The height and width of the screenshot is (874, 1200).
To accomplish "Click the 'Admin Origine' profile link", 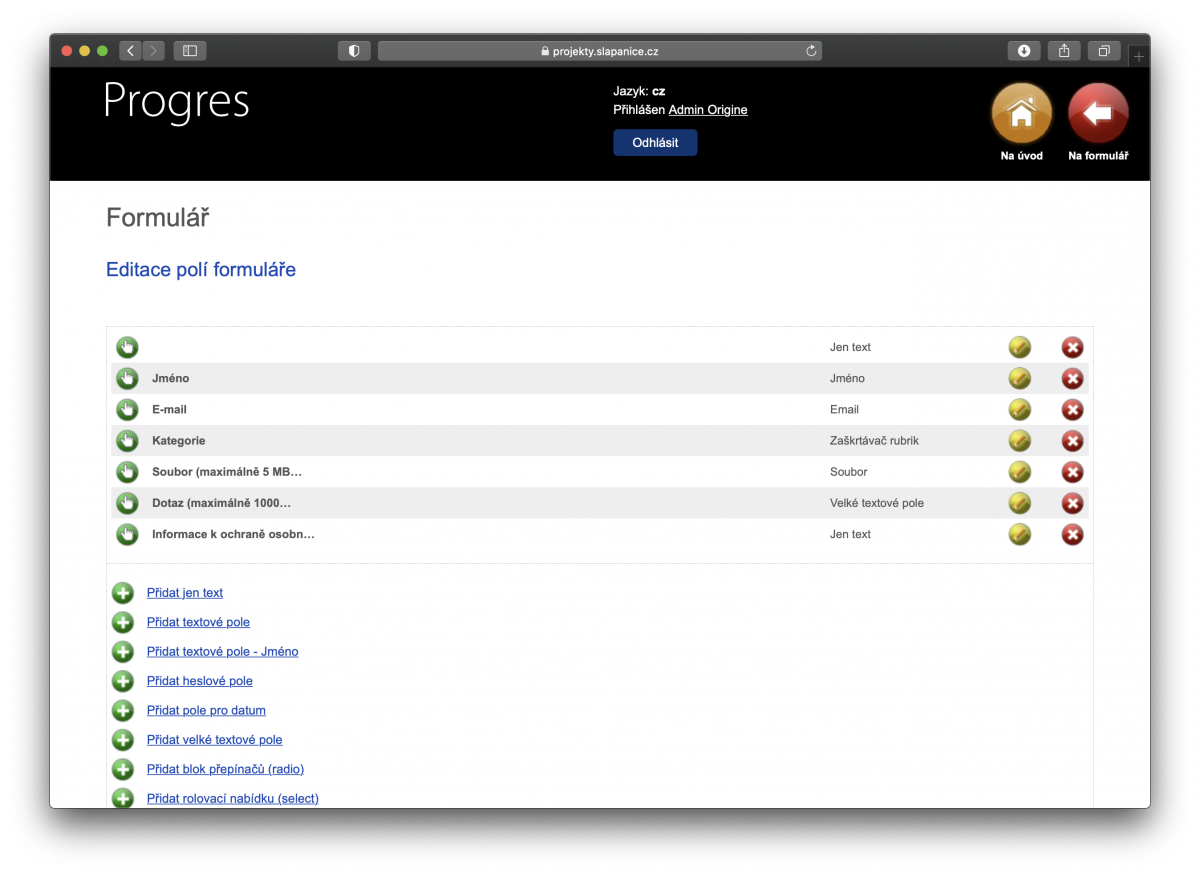I will tap(707, 110).
